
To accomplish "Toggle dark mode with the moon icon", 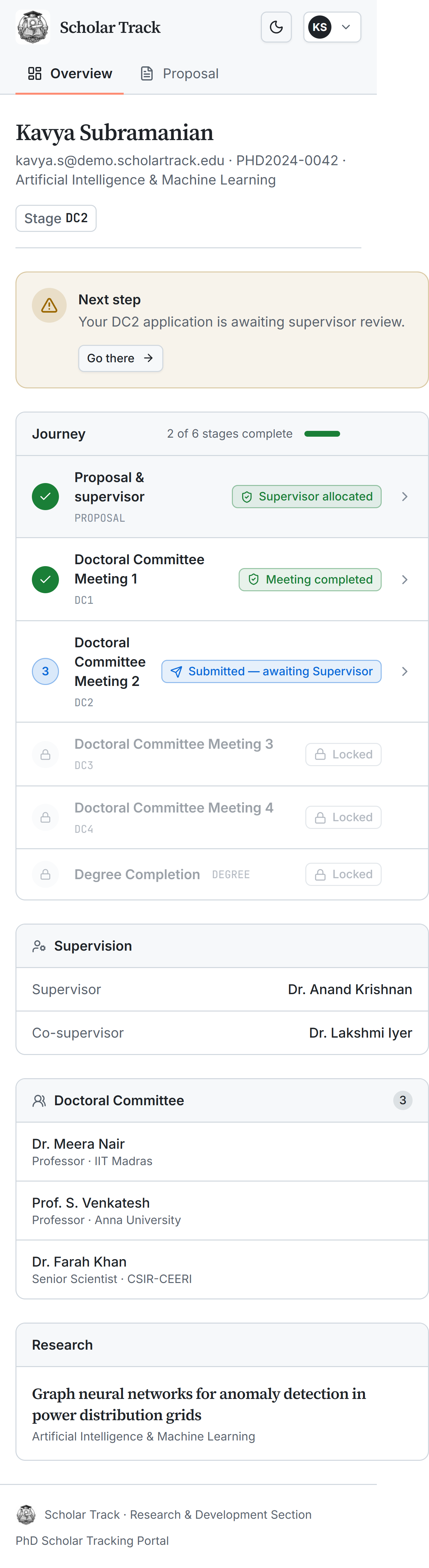I will point(276,27).
